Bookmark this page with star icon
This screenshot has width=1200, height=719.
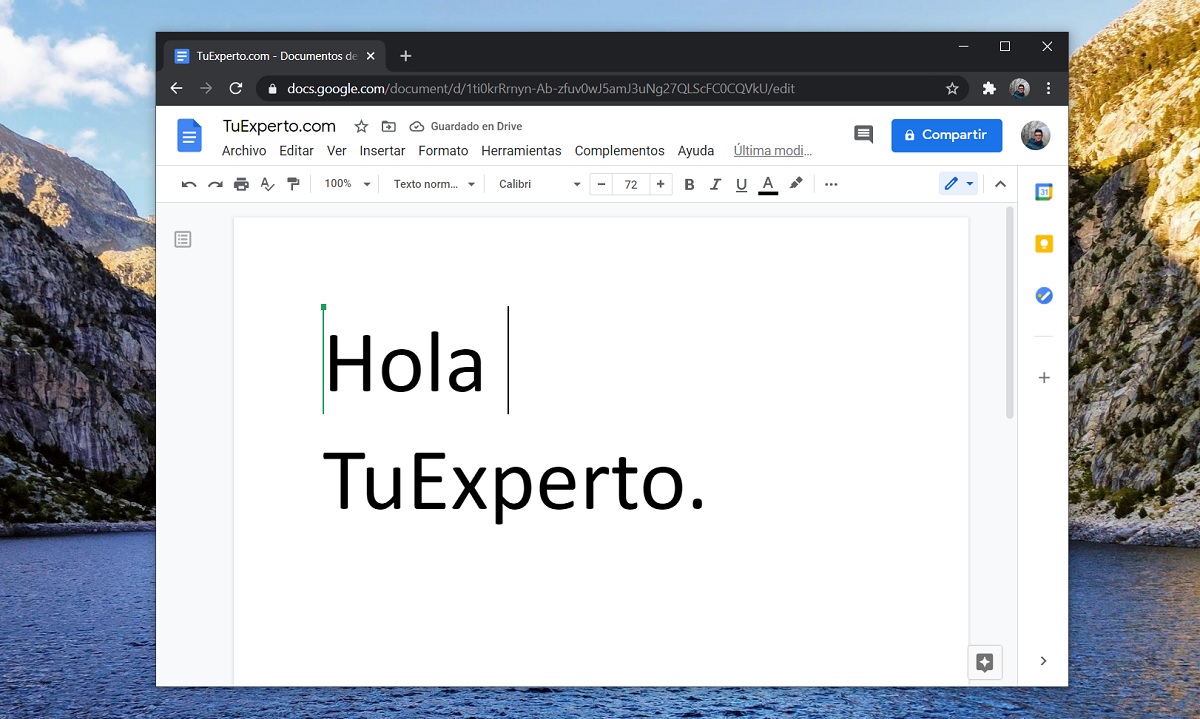[952, 88]
